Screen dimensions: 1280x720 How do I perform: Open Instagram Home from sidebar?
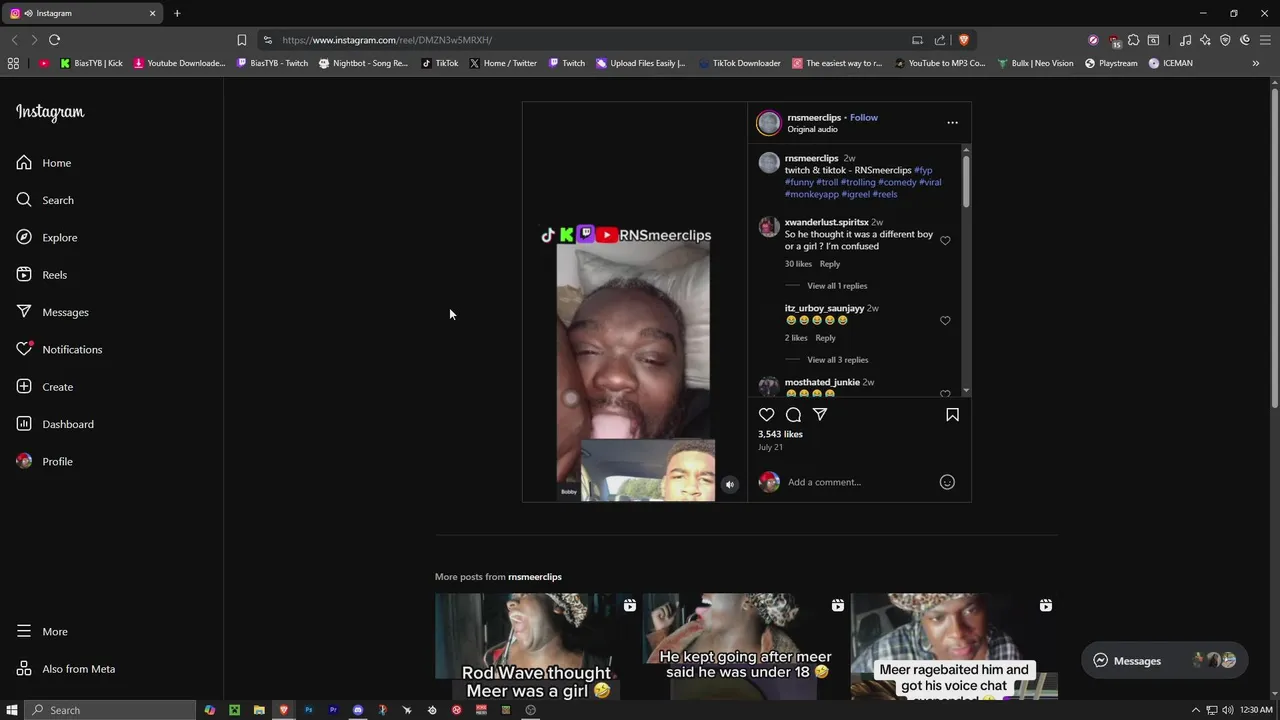coord(44,163)
